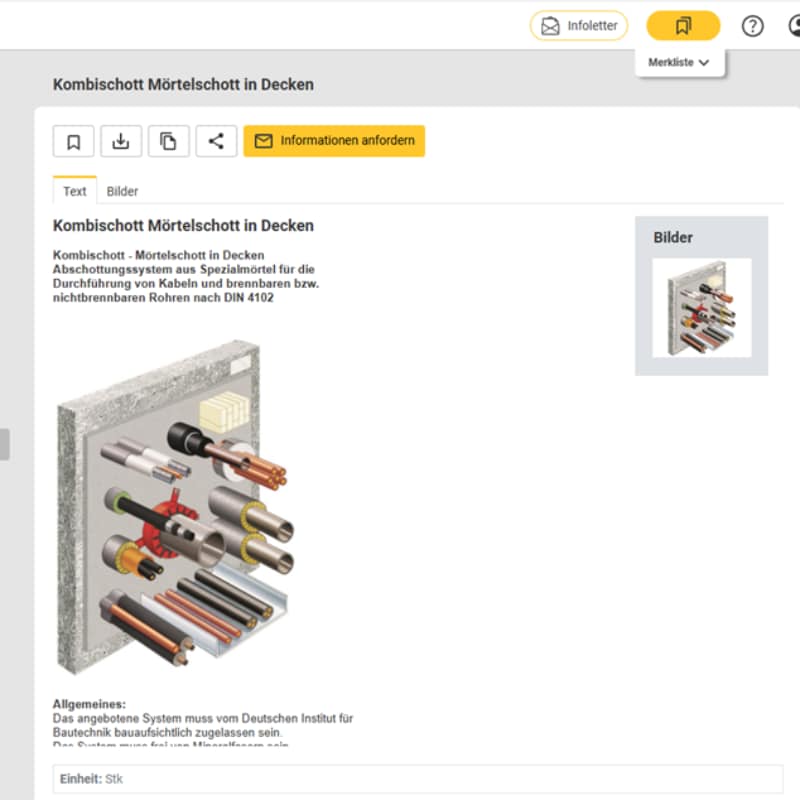Click Informationen anfordern button

[334, 141]
